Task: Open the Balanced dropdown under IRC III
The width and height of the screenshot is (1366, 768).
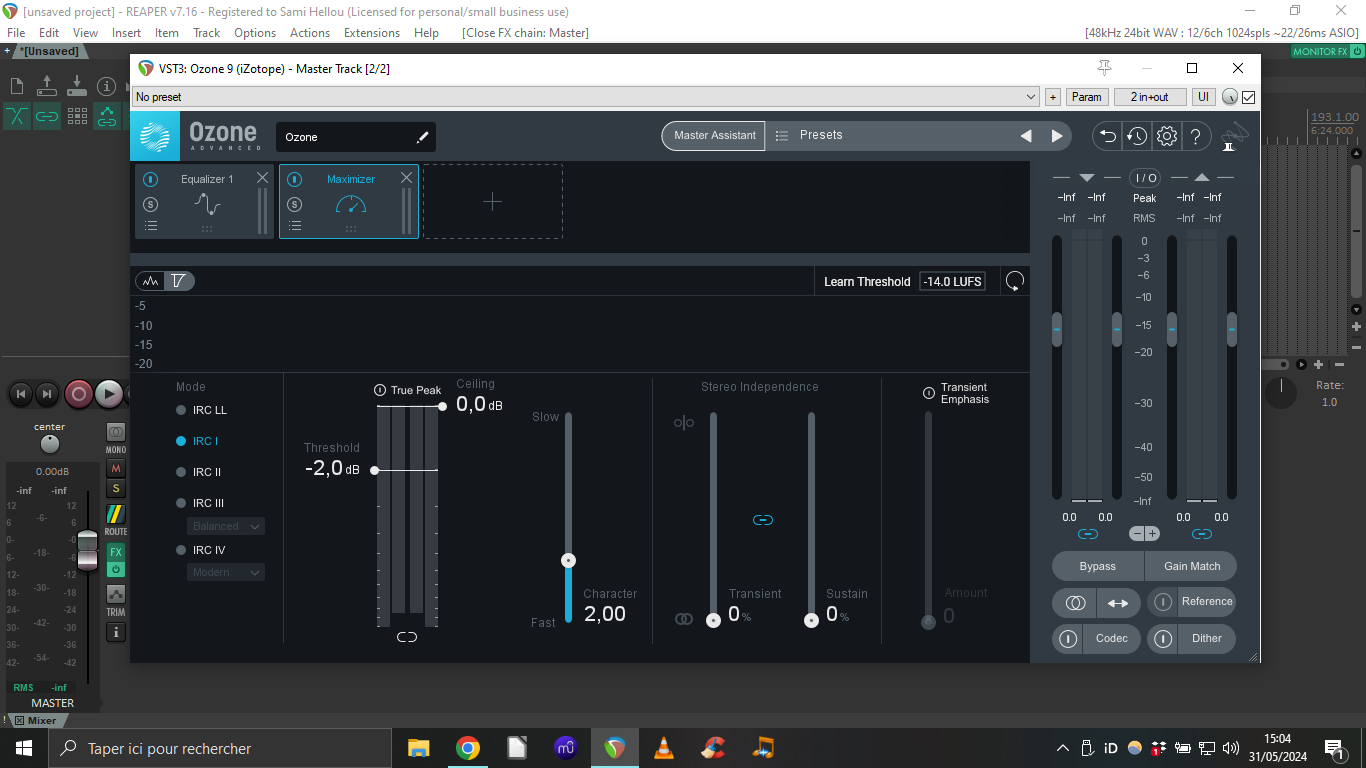Action: coord(226,526)
